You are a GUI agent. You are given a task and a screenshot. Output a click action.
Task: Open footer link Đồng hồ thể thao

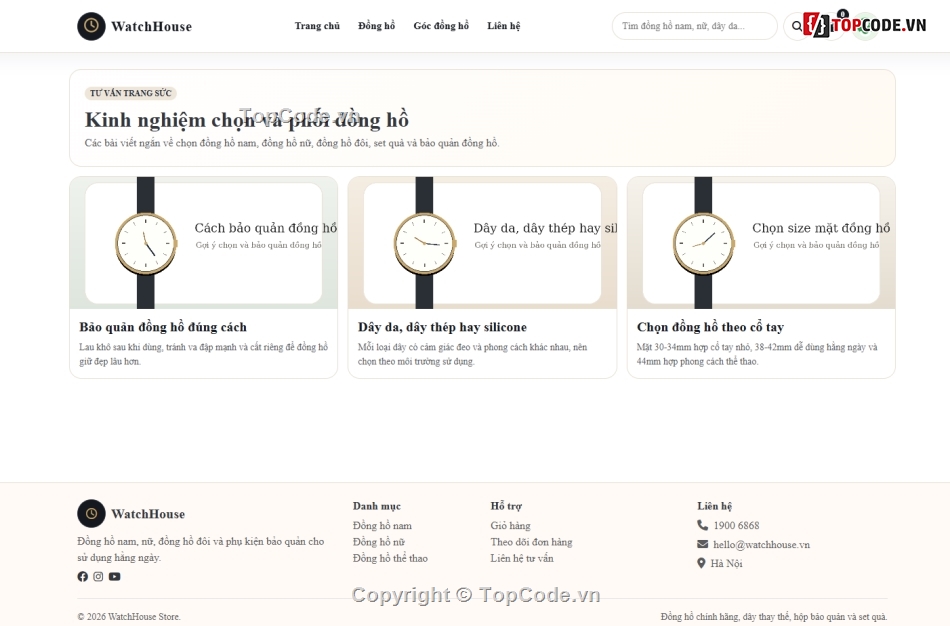(x=390, y=558)
